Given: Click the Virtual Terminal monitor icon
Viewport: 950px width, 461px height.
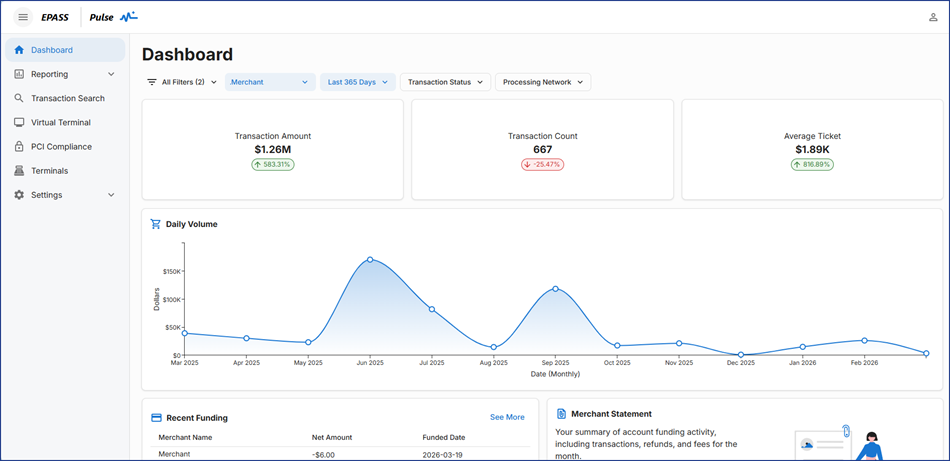Looking at the screenshot, I should [19, 122].
